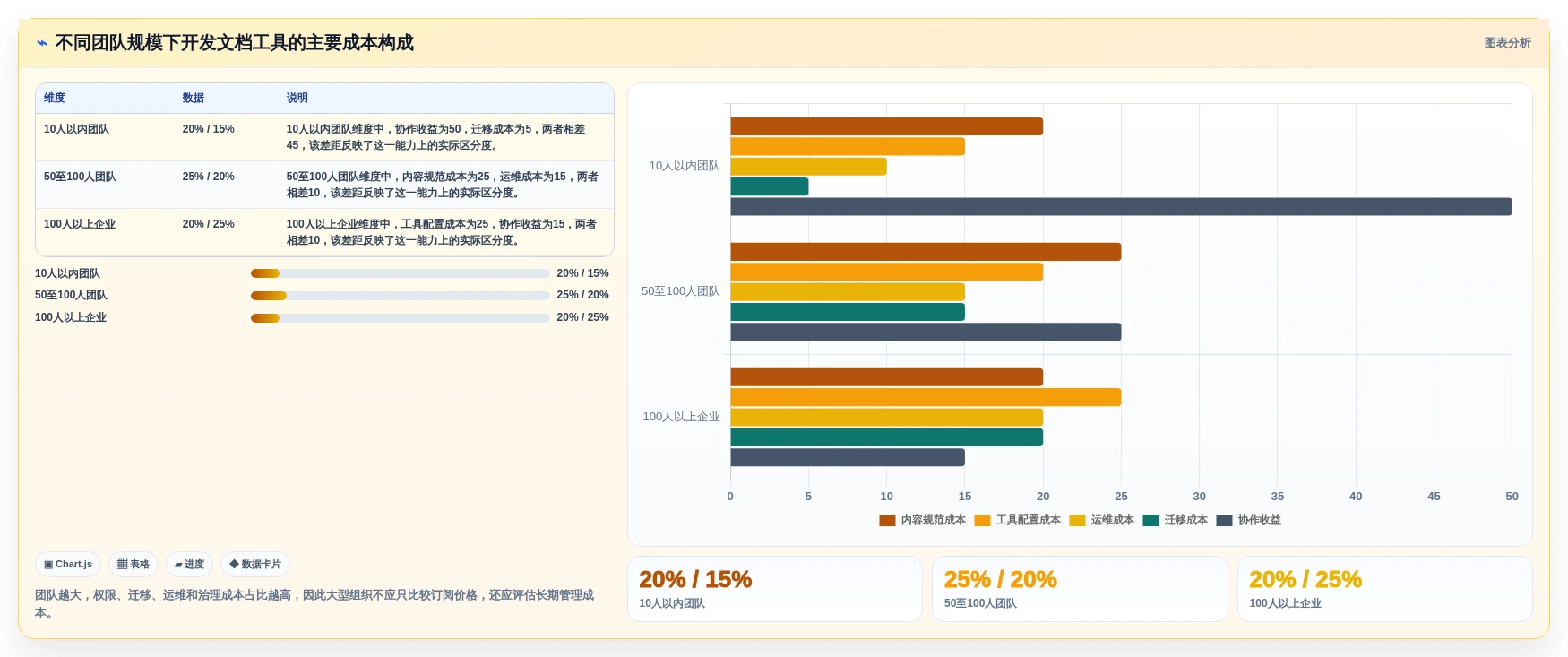The image size is (1568, 657).
Task: Open the 25% / 20% data card
Action: point(1080,589)
